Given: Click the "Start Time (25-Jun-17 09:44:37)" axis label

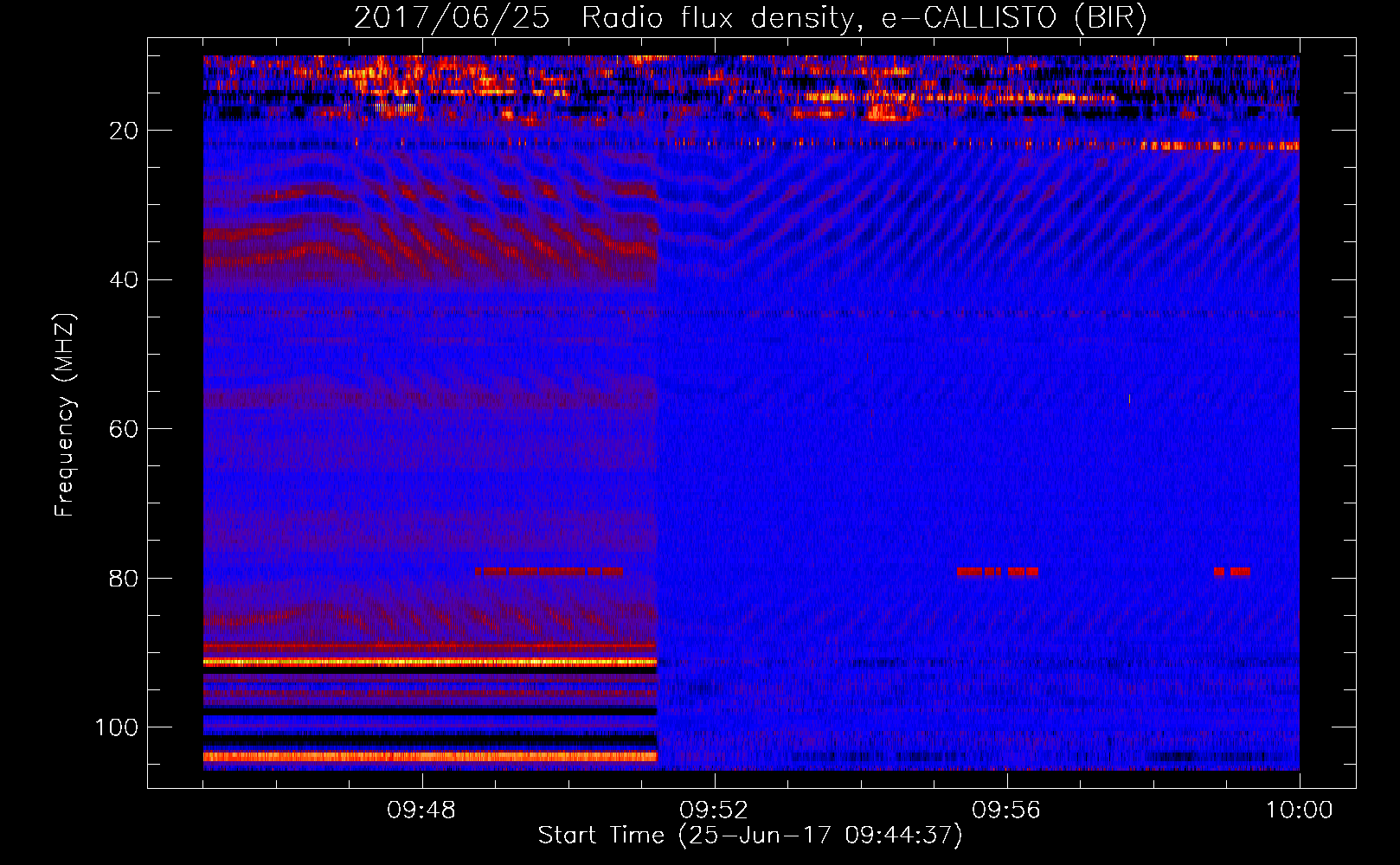Looking at the screenshot, I should click(x=750, y=836).
